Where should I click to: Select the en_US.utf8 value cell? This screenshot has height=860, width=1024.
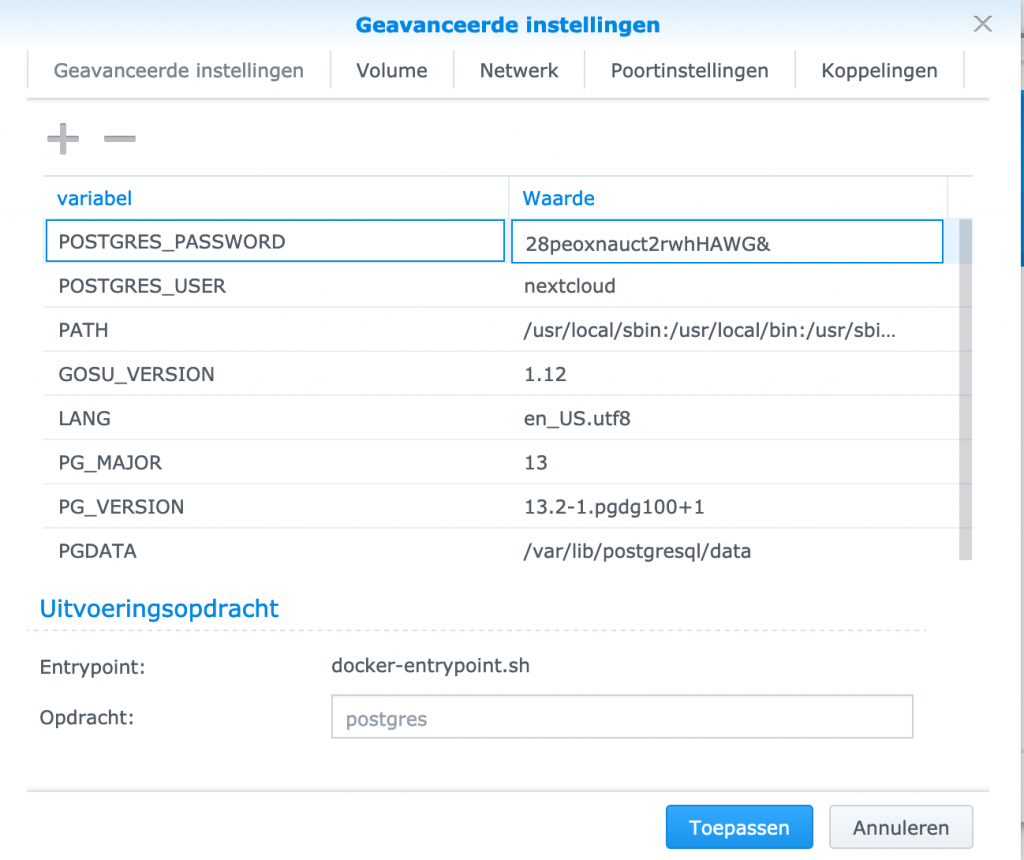click(x=728, y=418)
